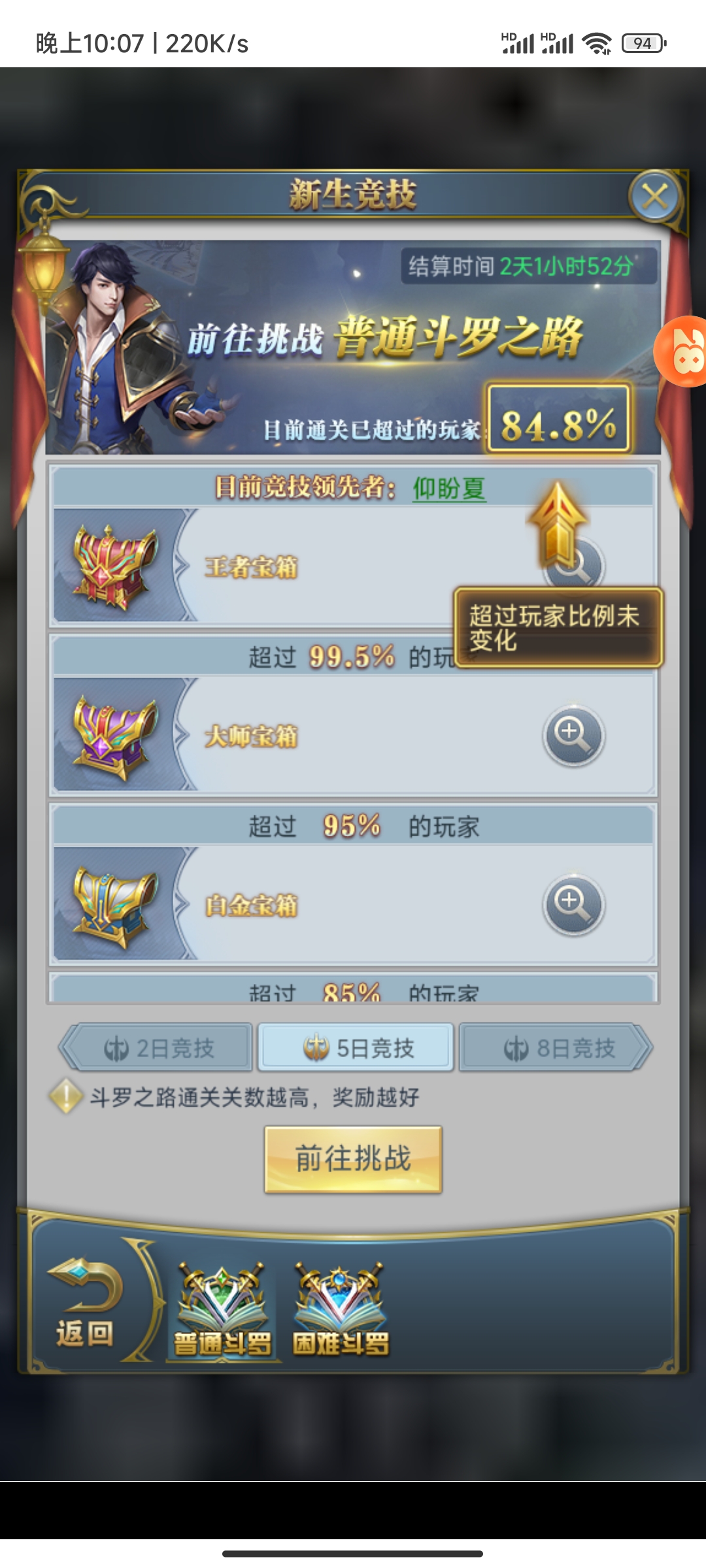Open leader profile link 仰盼夏
The height and width of the screenshot is (1568, 706).
[x=449, y=489]
